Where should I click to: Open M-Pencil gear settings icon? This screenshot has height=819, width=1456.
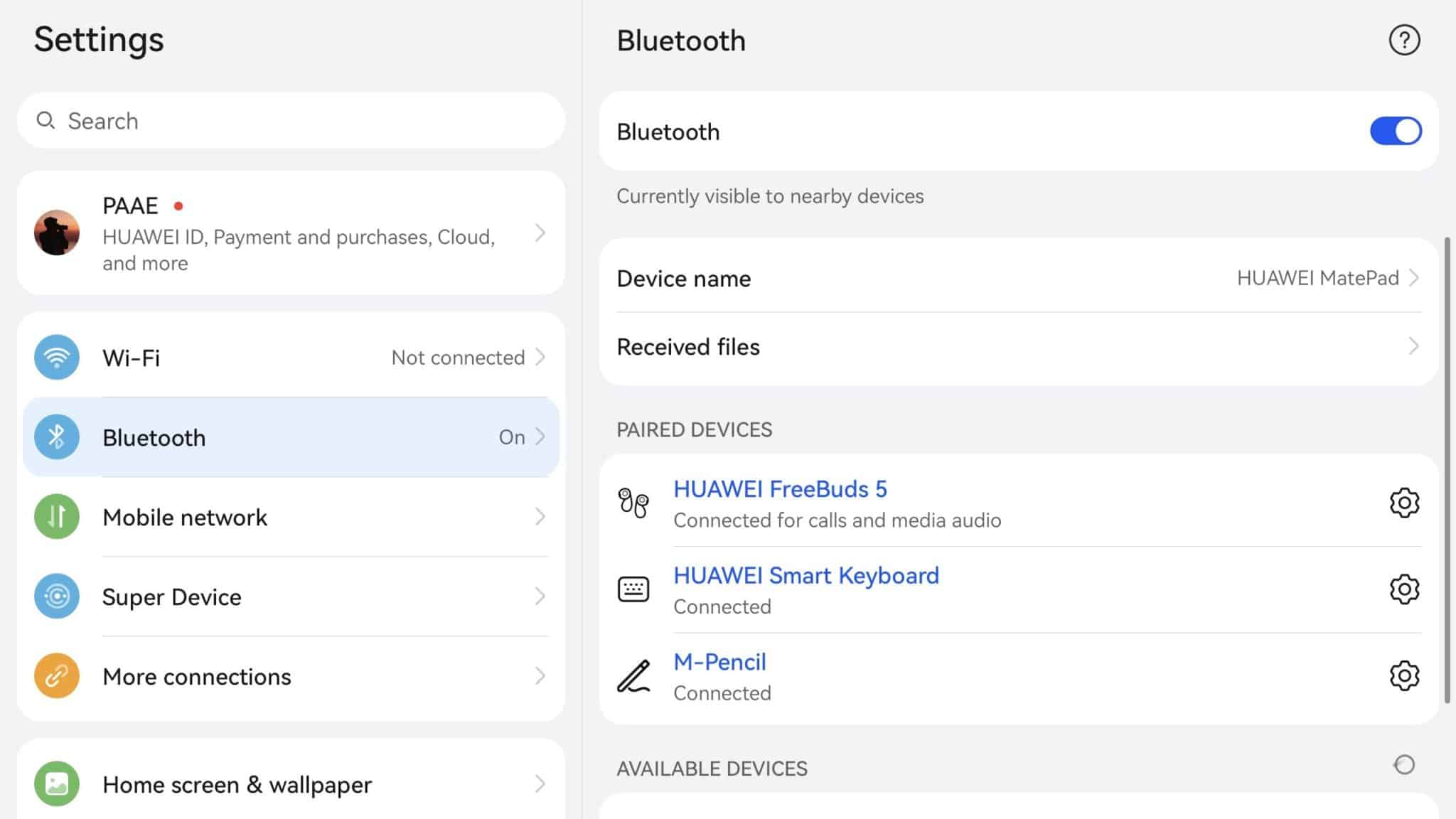point(1404,675)
